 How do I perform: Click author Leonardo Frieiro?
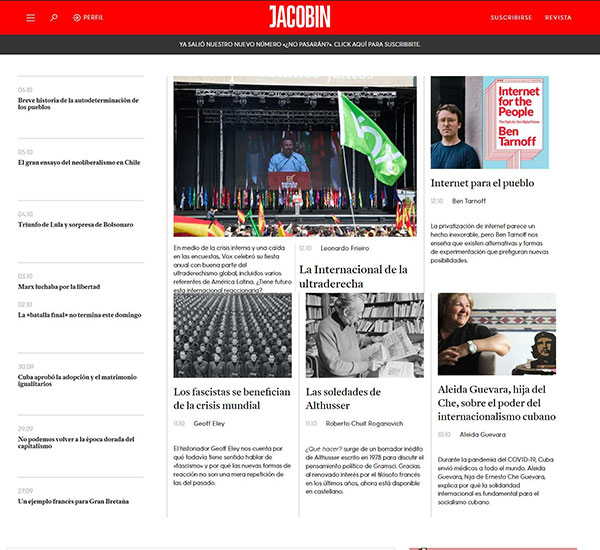(345, 248)
